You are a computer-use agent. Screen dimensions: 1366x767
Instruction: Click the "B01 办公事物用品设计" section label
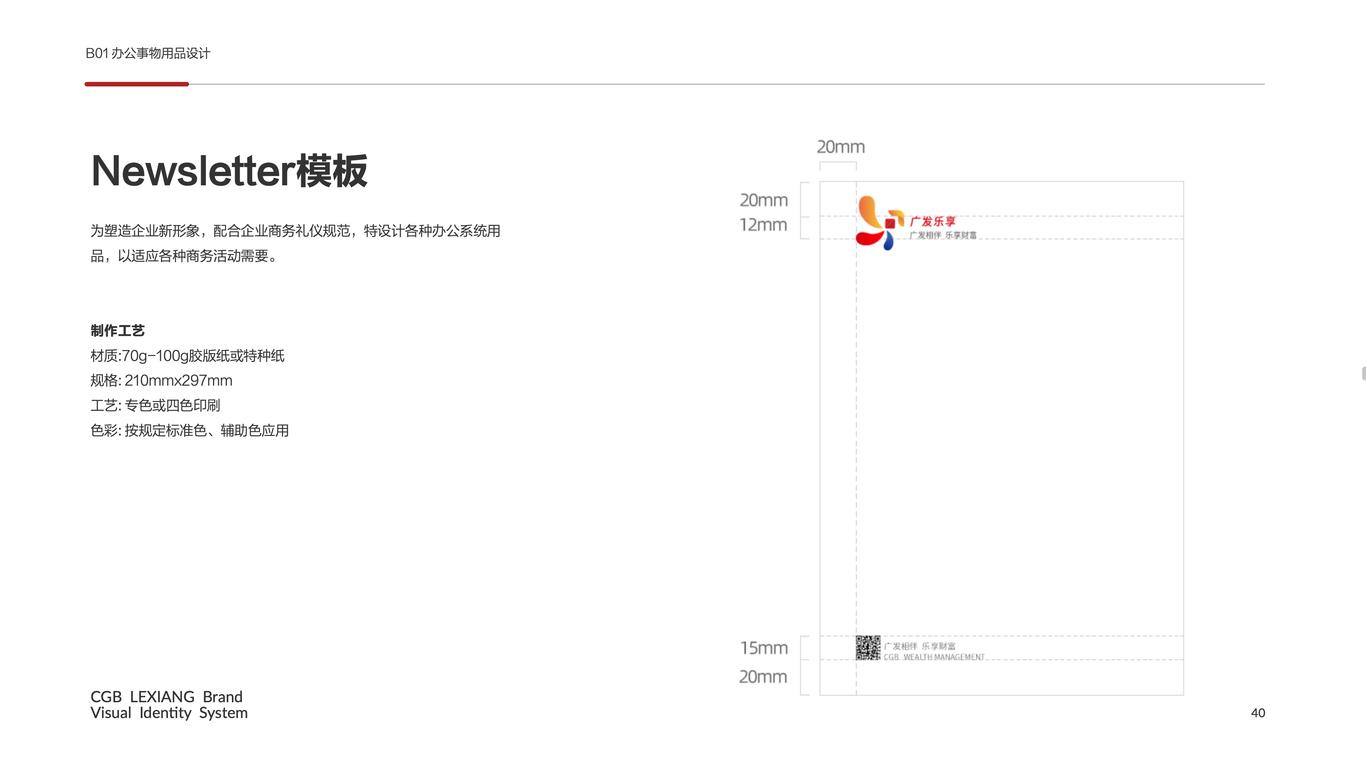[x=148, y=53]
